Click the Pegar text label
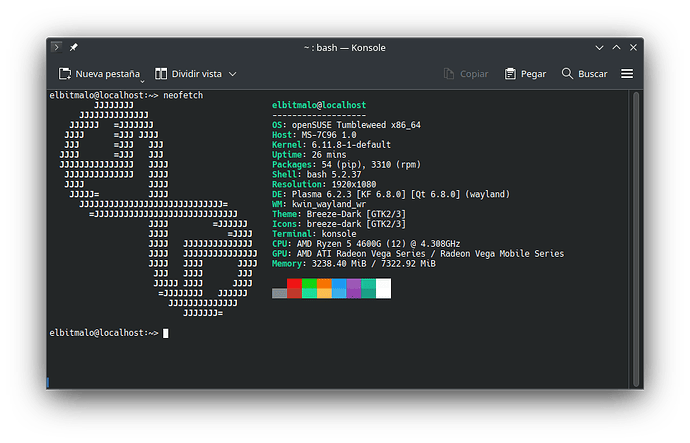This screenshot has height=443, width=690. (x=533, y=74)
